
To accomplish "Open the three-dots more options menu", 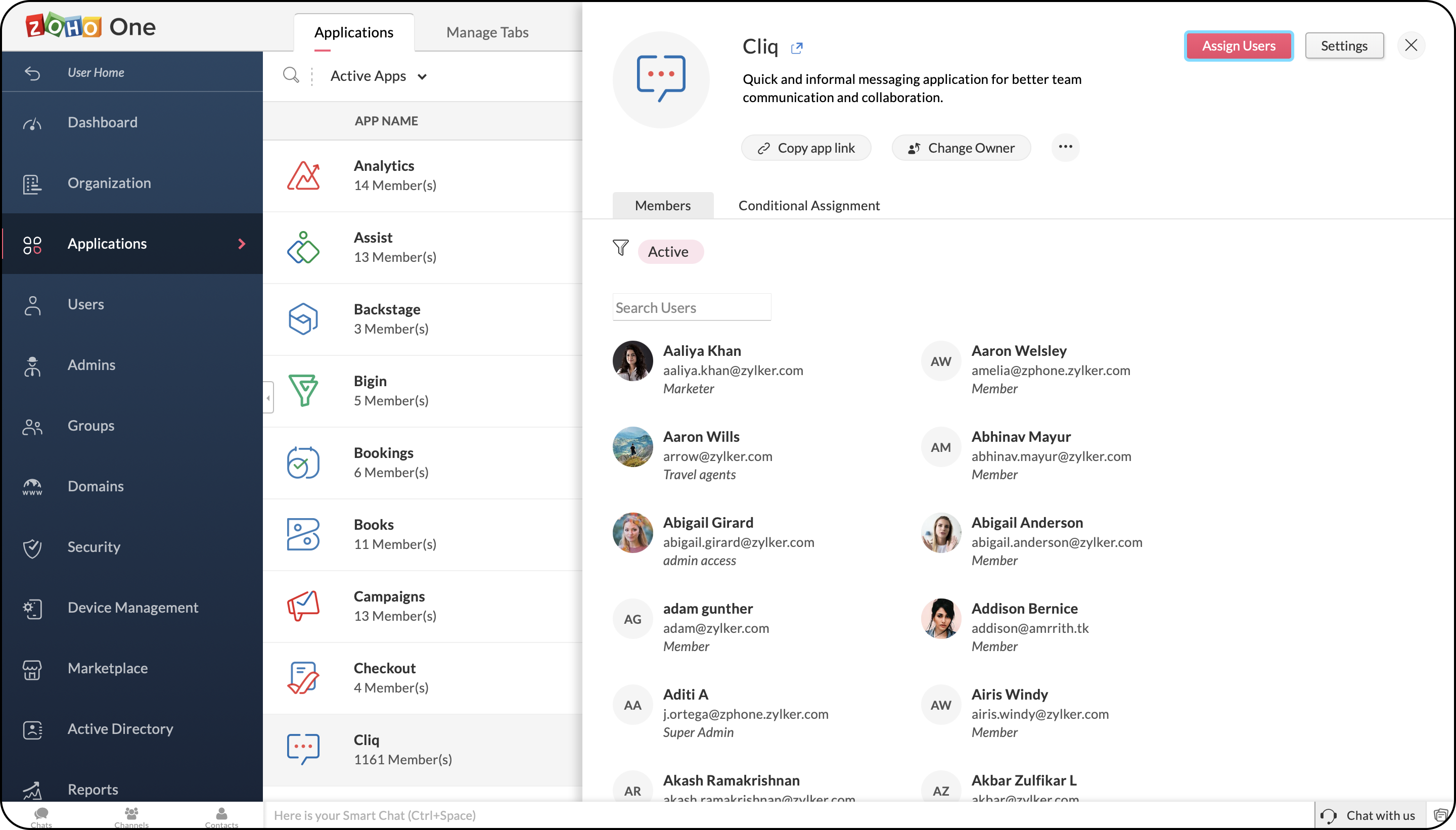I will [1065, 147].
